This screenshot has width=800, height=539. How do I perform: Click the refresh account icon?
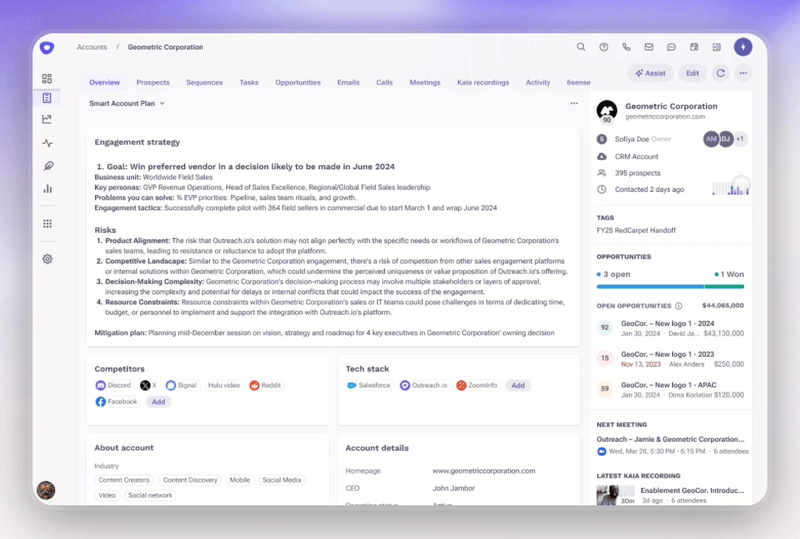(720, 73)
